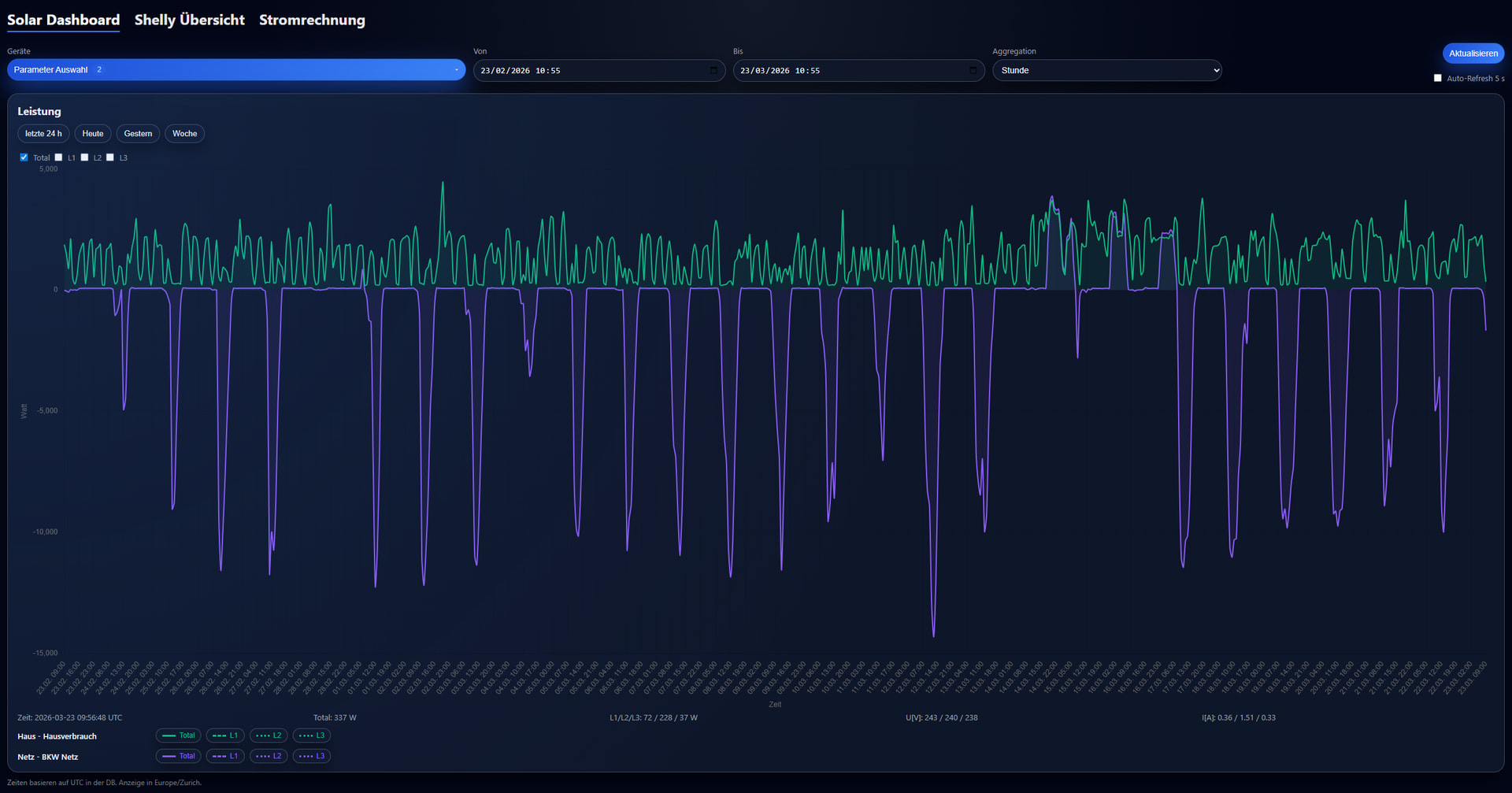Choose the Woche quick range button
This screenshot has height=793, width=1512.
[x=184, y=134]
